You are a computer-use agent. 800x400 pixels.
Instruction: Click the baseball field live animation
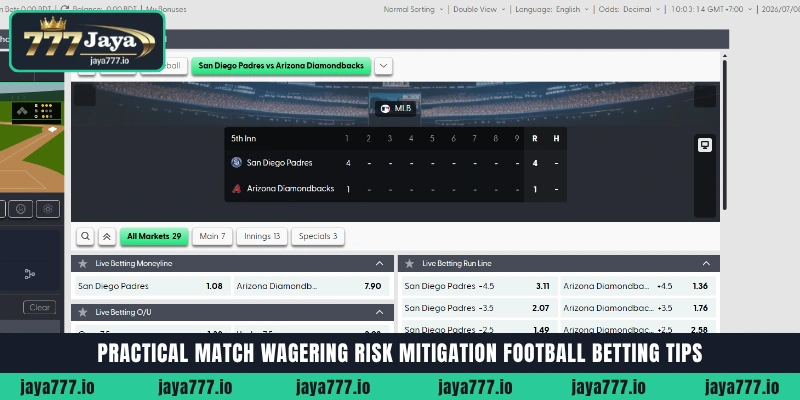(x=32, y=139)
